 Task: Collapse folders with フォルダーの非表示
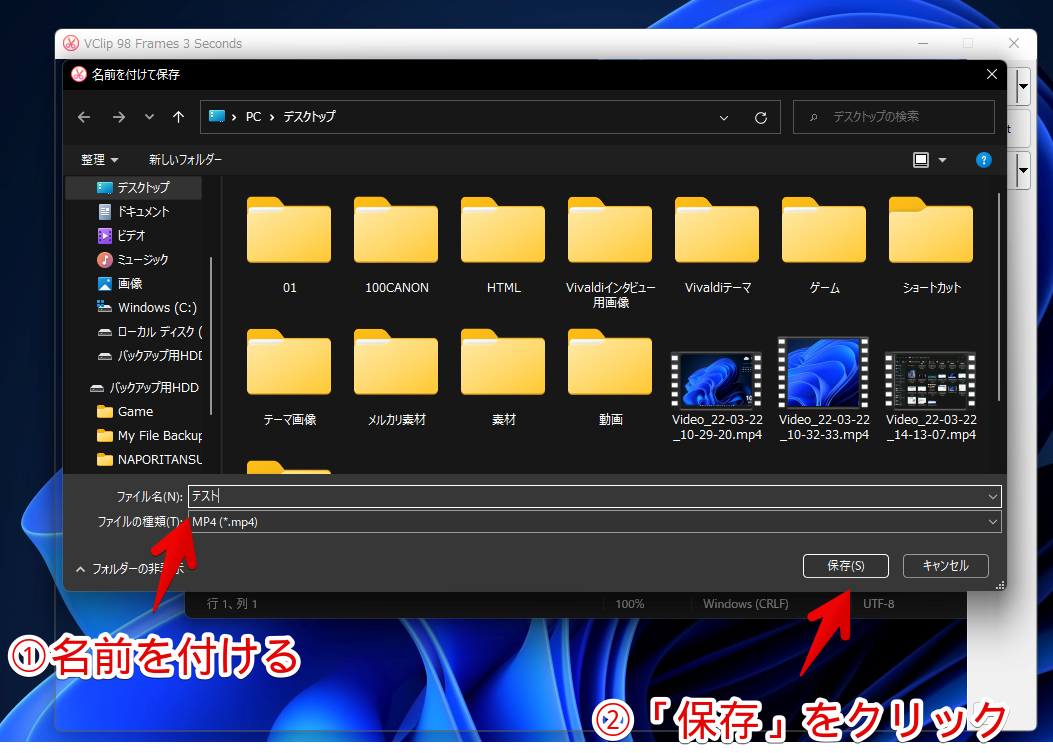130,569
